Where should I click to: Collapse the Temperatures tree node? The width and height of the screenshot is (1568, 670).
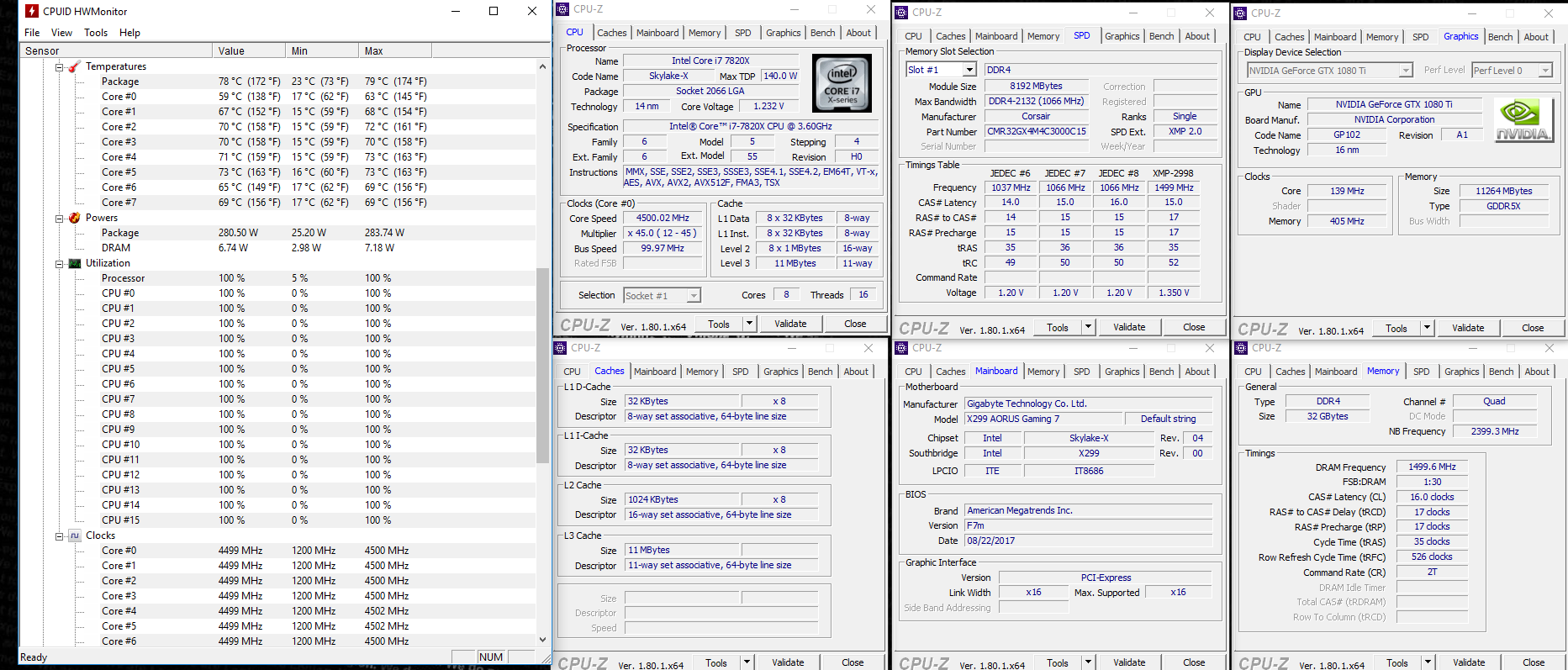(60, 67)
